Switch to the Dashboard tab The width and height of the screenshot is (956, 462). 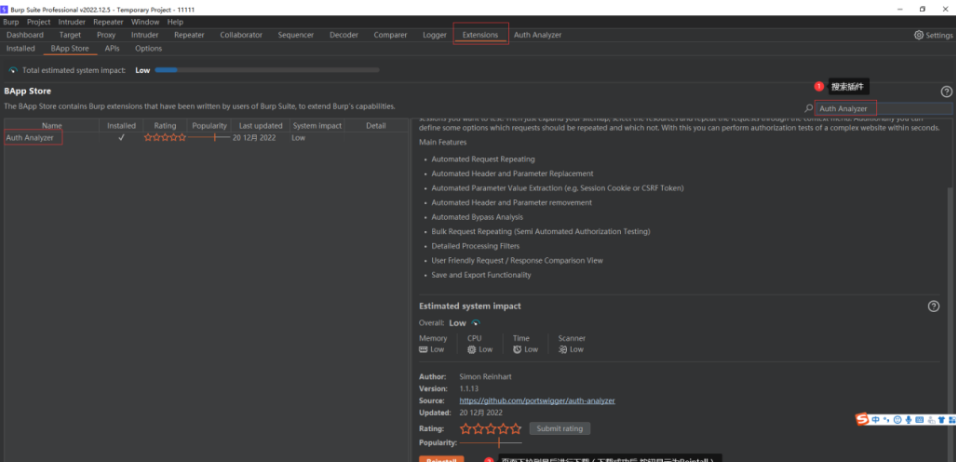[x=25, y=35]
